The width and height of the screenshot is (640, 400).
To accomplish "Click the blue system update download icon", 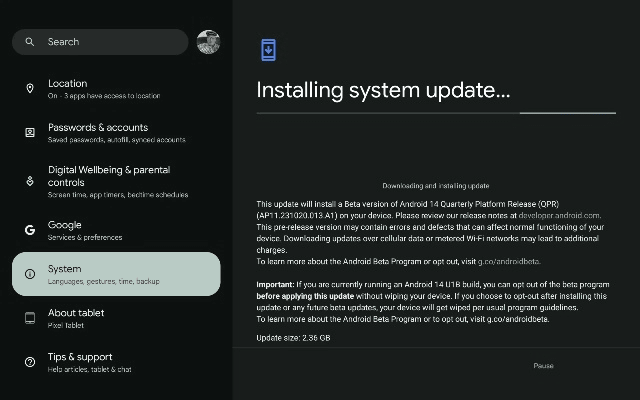I will (x=268, y=50).
